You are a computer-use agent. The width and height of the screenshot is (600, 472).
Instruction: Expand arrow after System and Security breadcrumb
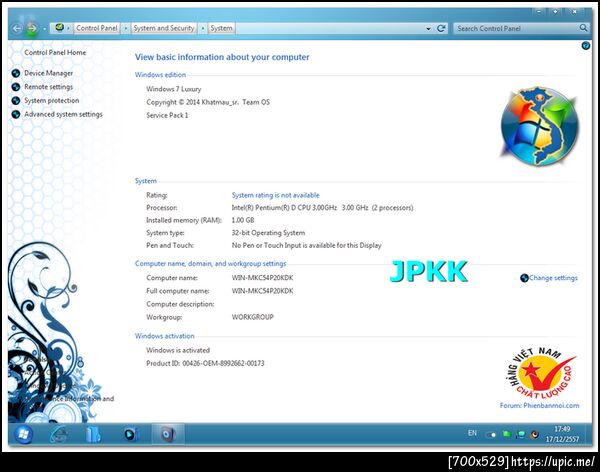pos(202,28)
